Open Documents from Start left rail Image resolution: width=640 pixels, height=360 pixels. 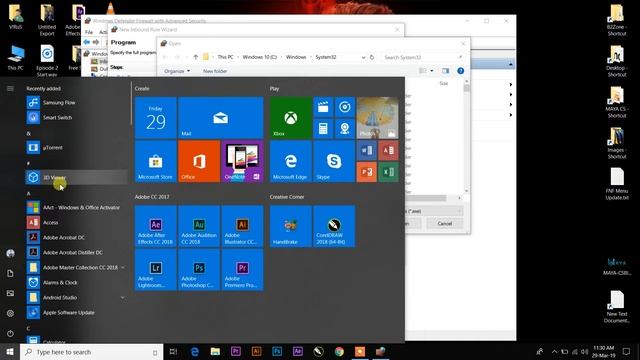point(10,273)
